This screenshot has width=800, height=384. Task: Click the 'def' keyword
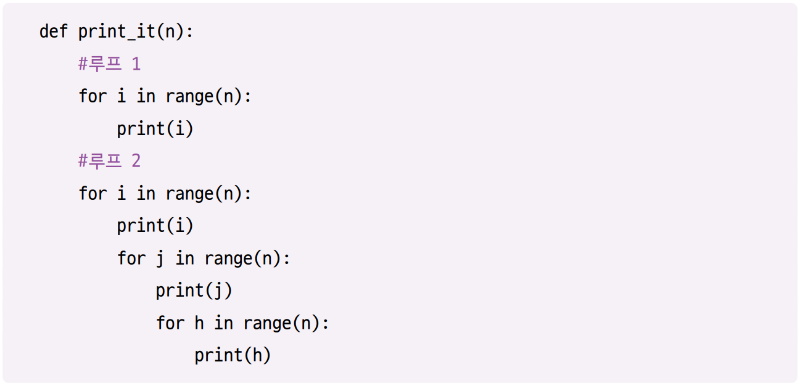tap(54, 32)
